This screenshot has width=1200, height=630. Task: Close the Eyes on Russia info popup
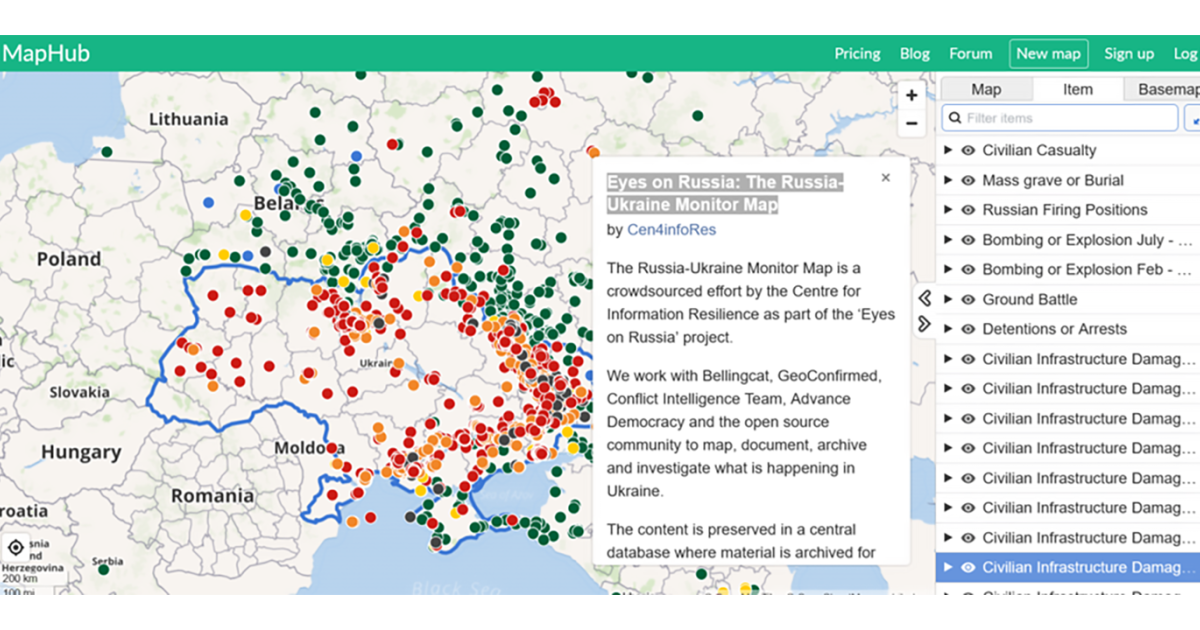(x=885, y=178)
